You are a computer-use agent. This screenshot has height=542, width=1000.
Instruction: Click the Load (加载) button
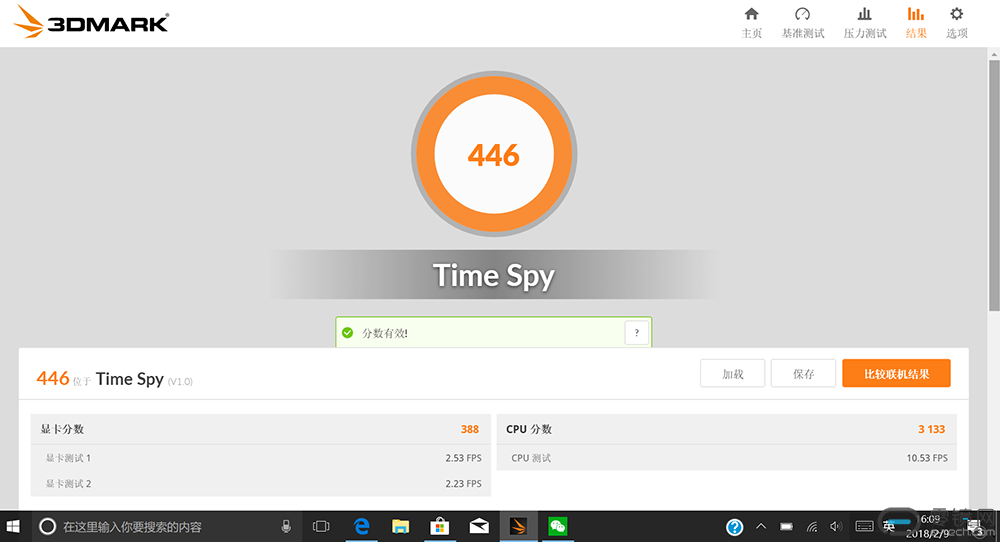(x=732, y=374)
